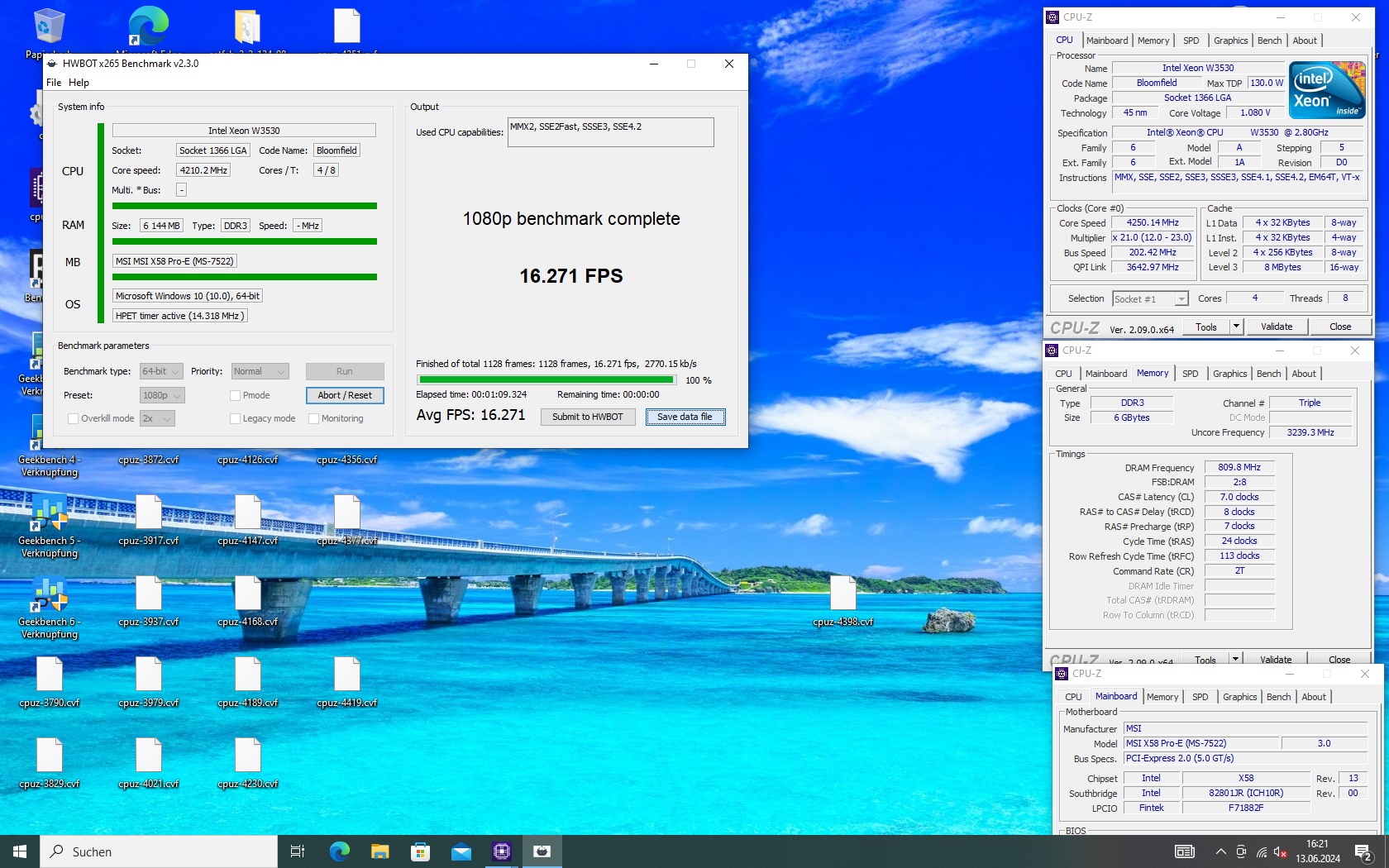Open File Explorer from taskbar
This screenshot has width=1389, height=868.
tap(379, 851)
